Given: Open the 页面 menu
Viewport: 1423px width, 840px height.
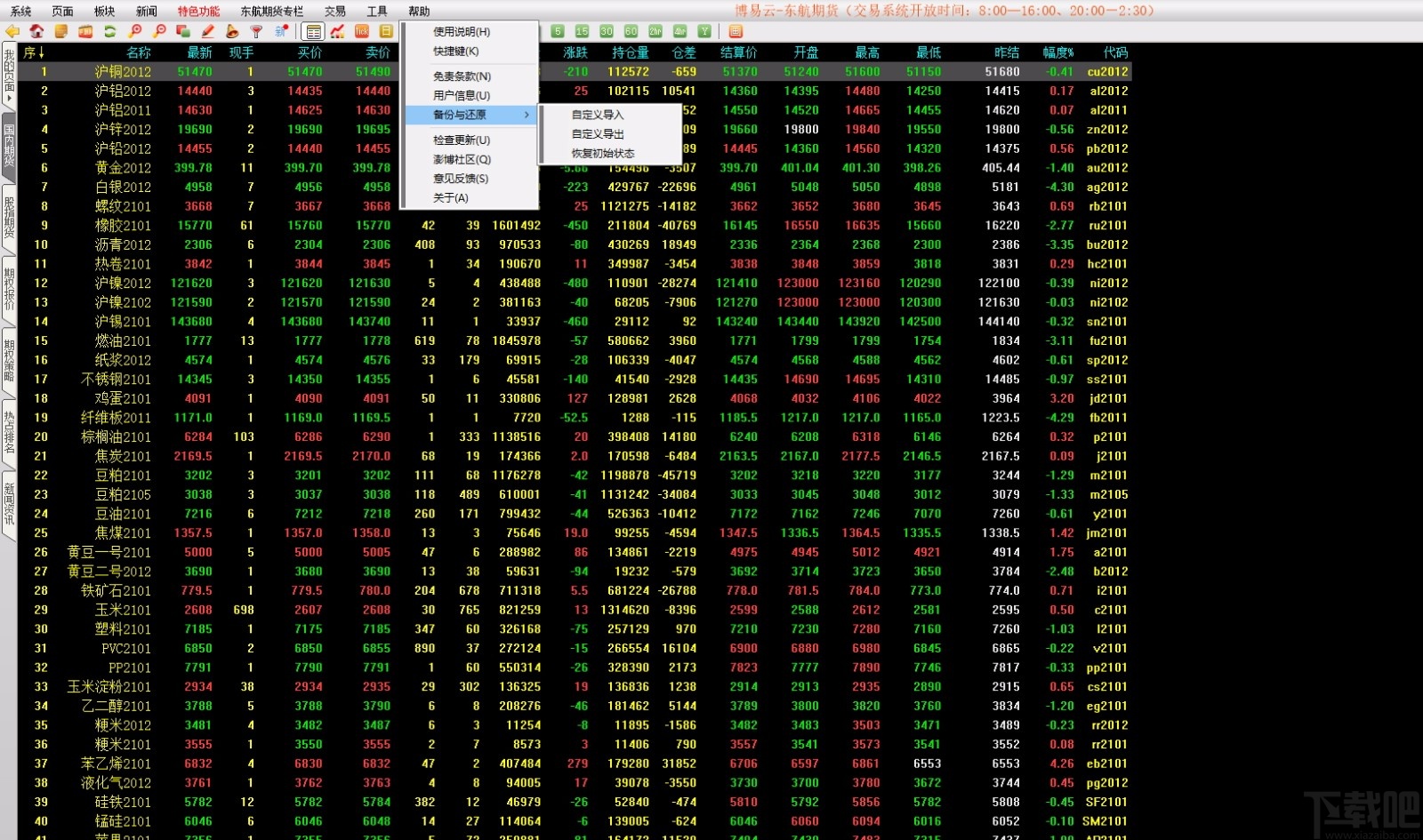Looking at the screenshot, I should pos(62,12).
